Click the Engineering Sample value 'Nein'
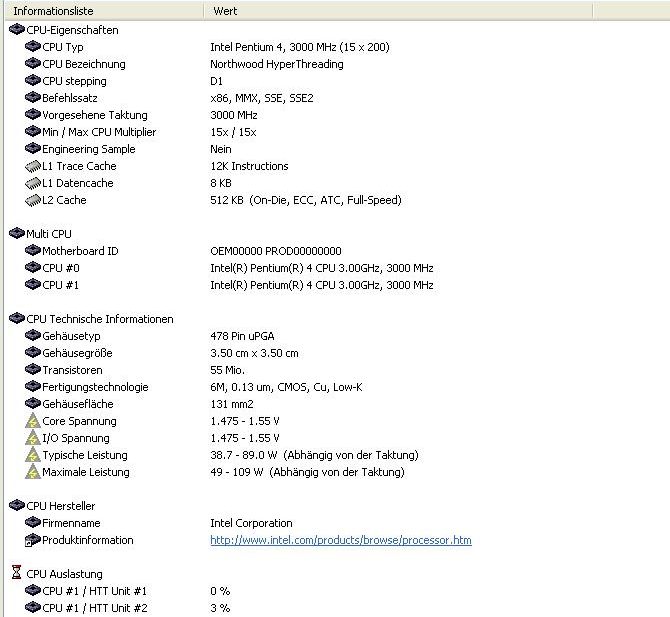 tap(221, 149)
